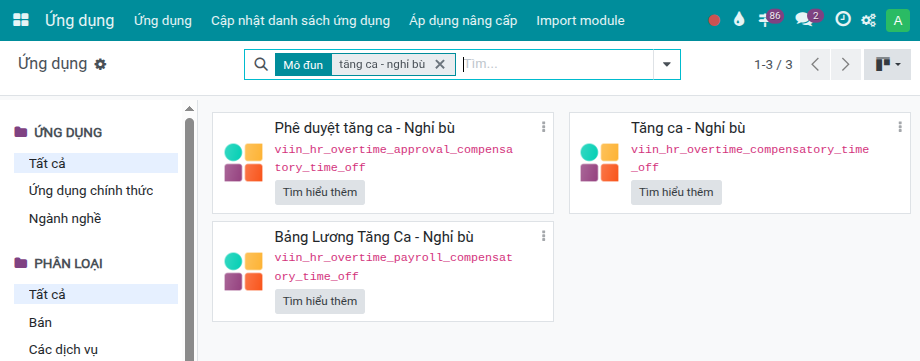
Task: Click Tìm hiểu thêm on Phê duyệt tăng ca
Action: 320,193
